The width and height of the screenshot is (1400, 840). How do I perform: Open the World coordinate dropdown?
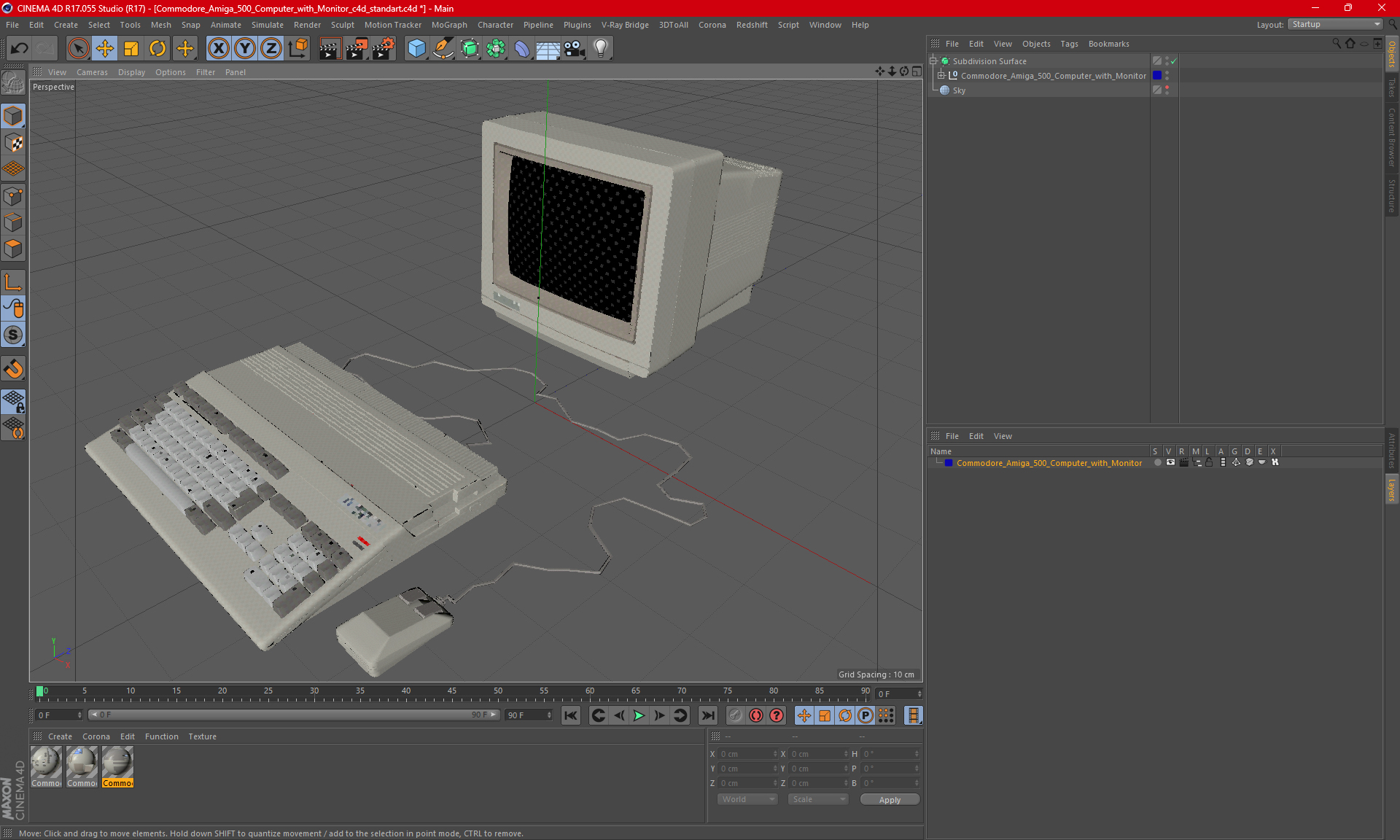pos(747,799)
